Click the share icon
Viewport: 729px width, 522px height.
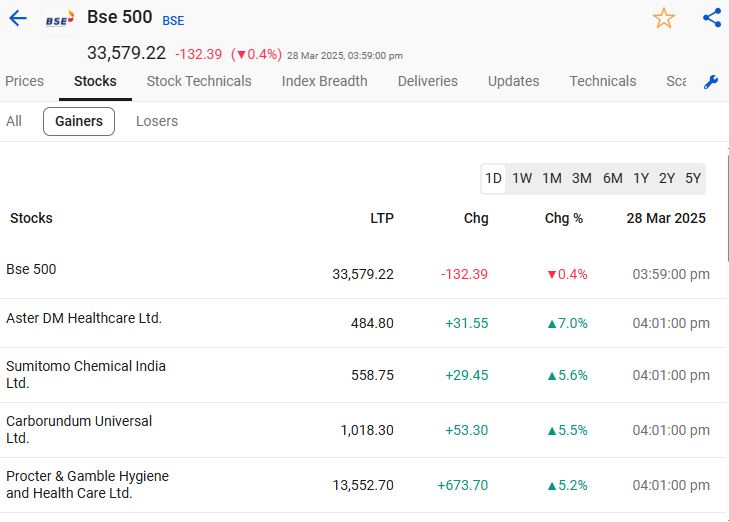tap(712, 18)
